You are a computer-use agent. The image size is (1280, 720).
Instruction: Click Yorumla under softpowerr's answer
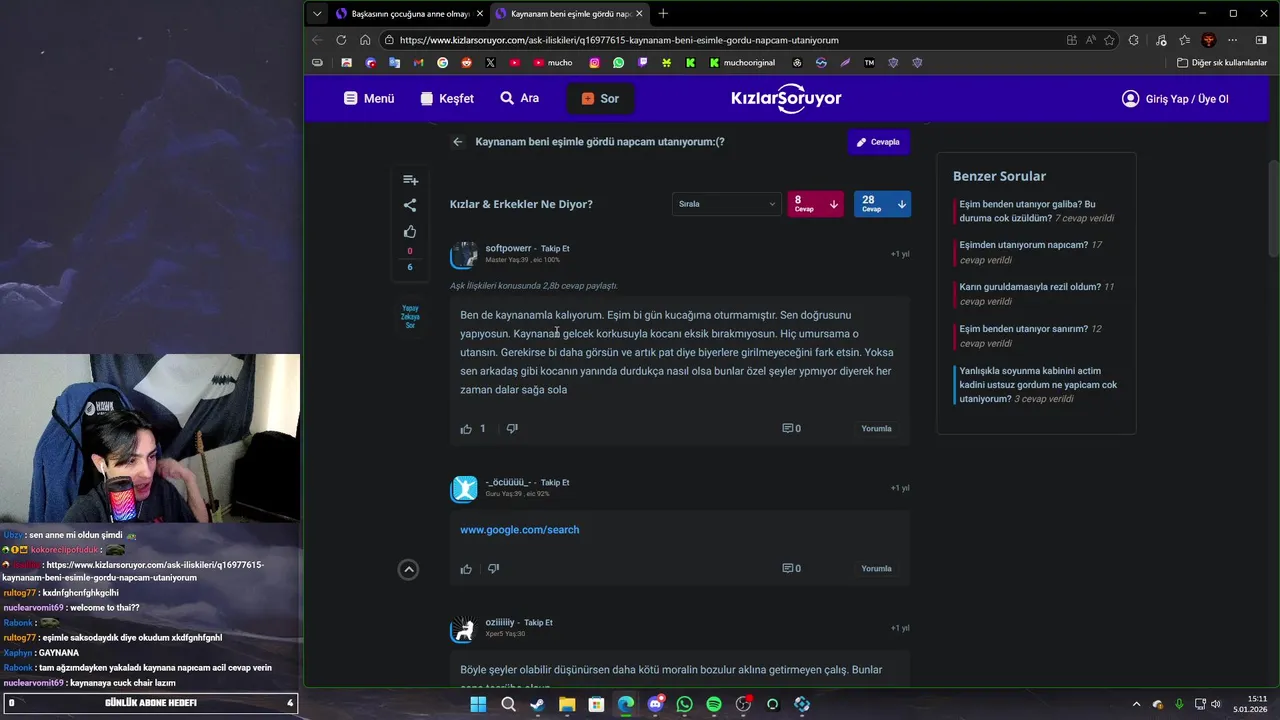pyautogui.click(x=876, y=429)
